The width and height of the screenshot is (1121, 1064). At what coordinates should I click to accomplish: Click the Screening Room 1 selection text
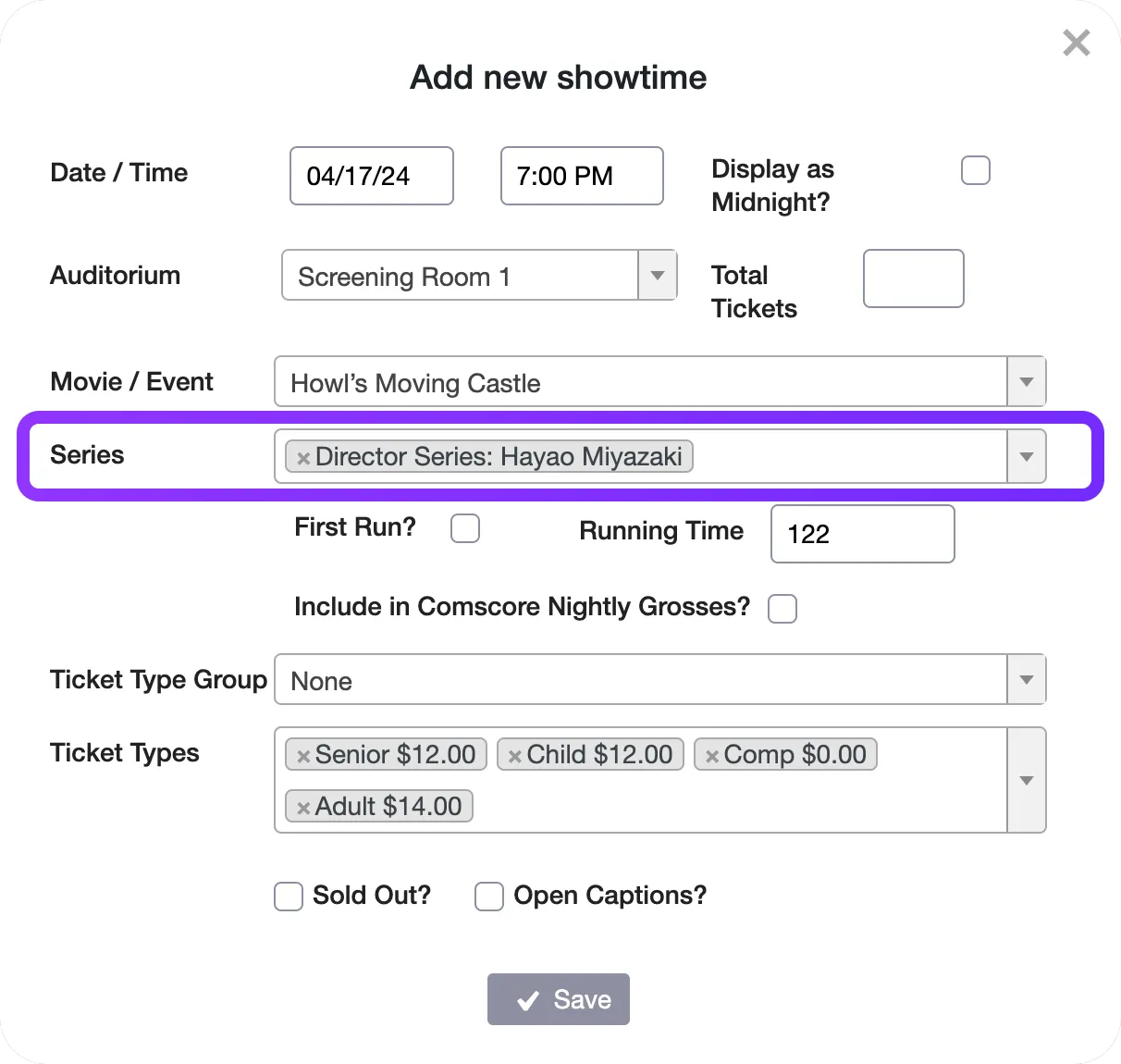(404, 277)
